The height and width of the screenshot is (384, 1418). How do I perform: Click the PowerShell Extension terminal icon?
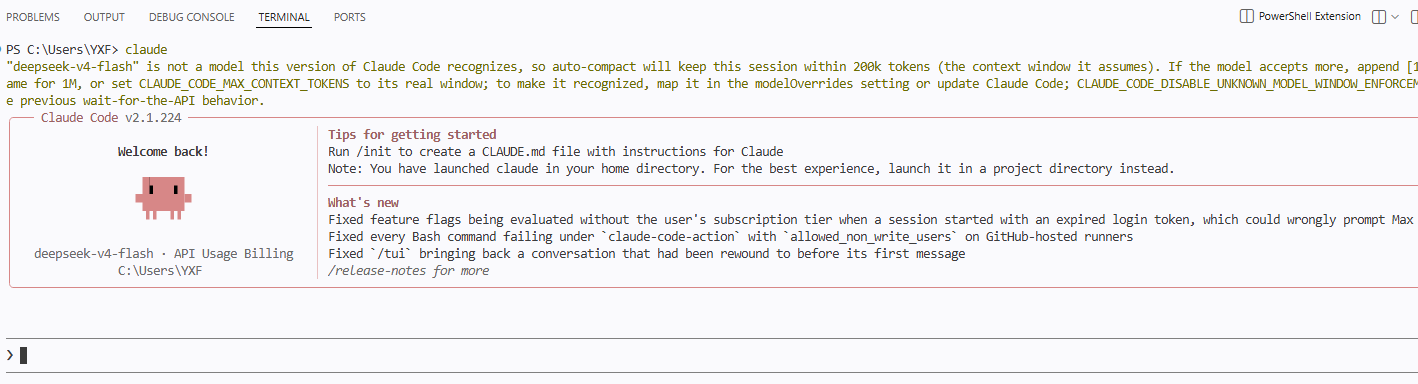pos(1246,17)
